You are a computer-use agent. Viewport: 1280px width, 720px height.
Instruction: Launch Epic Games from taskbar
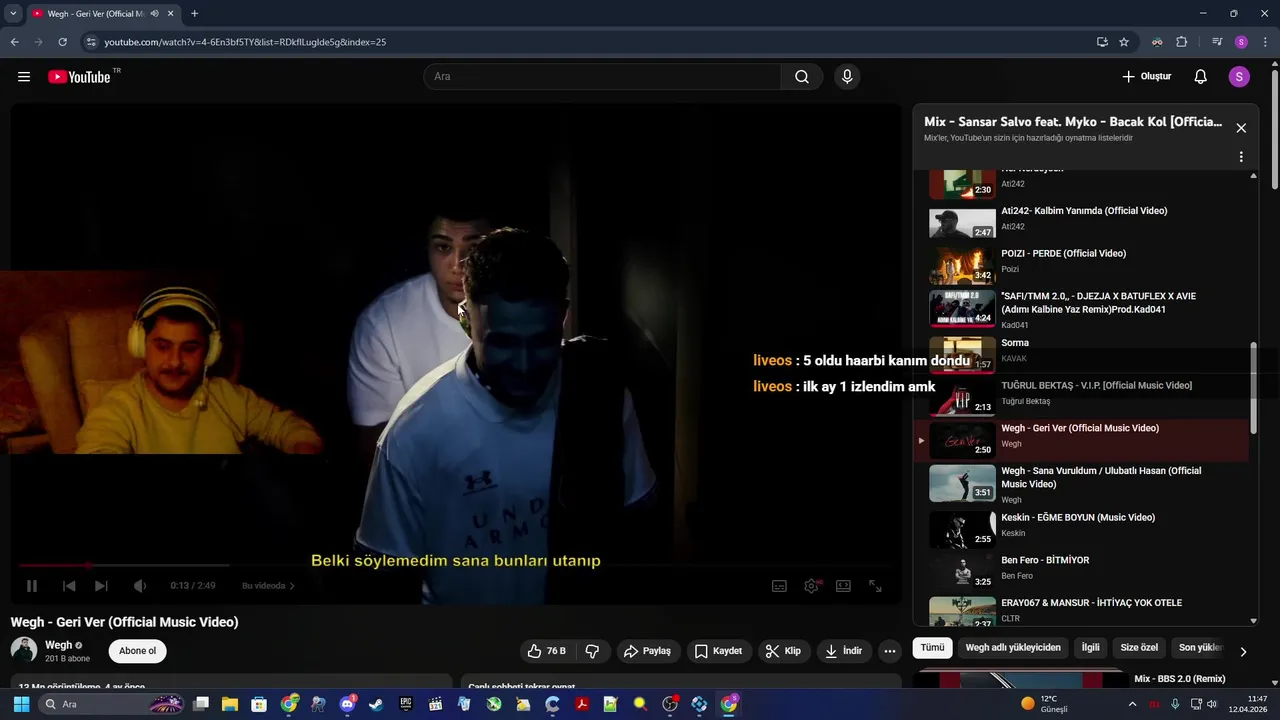pos(406,704)
